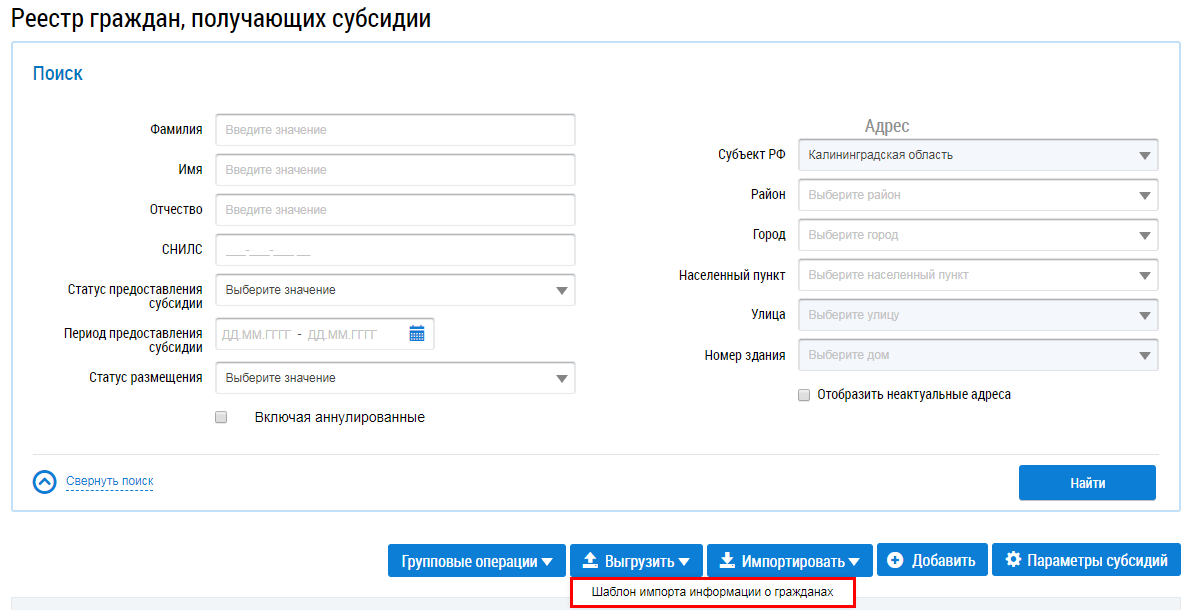
Task: Tick "Отобразить неактуальные адреса" checkbox
Action: (x=803, y=395)
